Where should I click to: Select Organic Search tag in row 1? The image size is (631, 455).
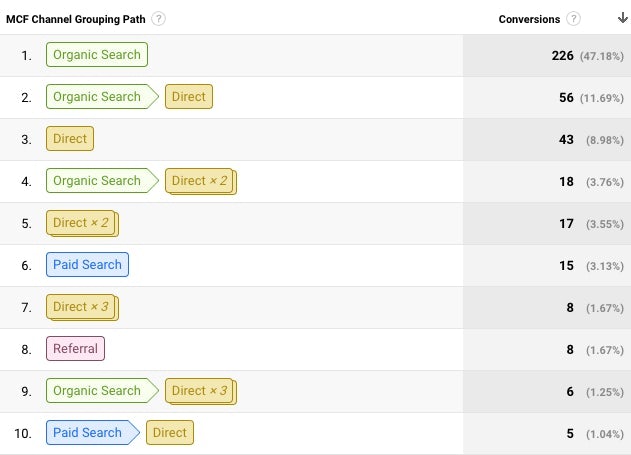coord(96,55)
